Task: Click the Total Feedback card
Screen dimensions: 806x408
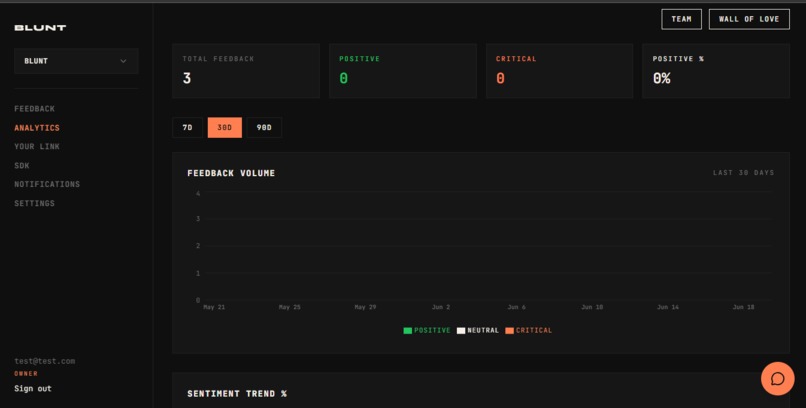Action: [x=246, y=71]
